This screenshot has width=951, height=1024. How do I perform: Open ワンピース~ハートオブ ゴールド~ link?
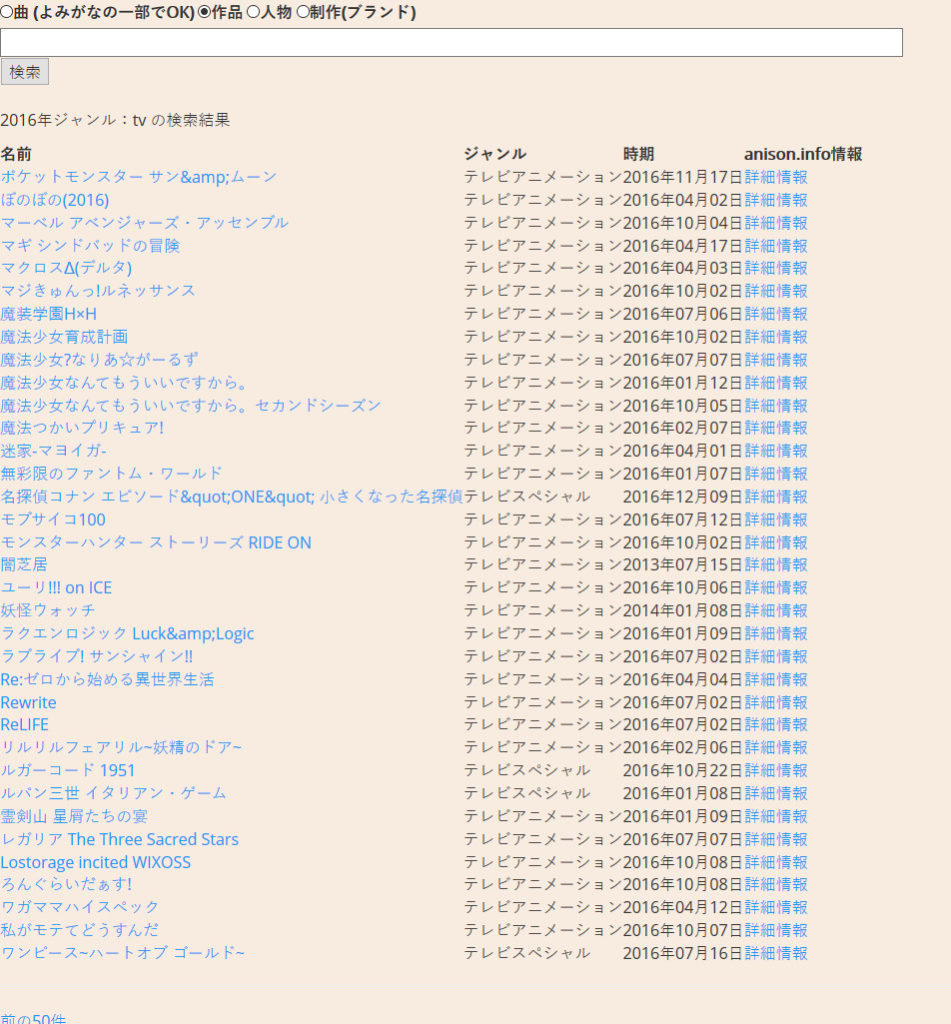(123, 953)
